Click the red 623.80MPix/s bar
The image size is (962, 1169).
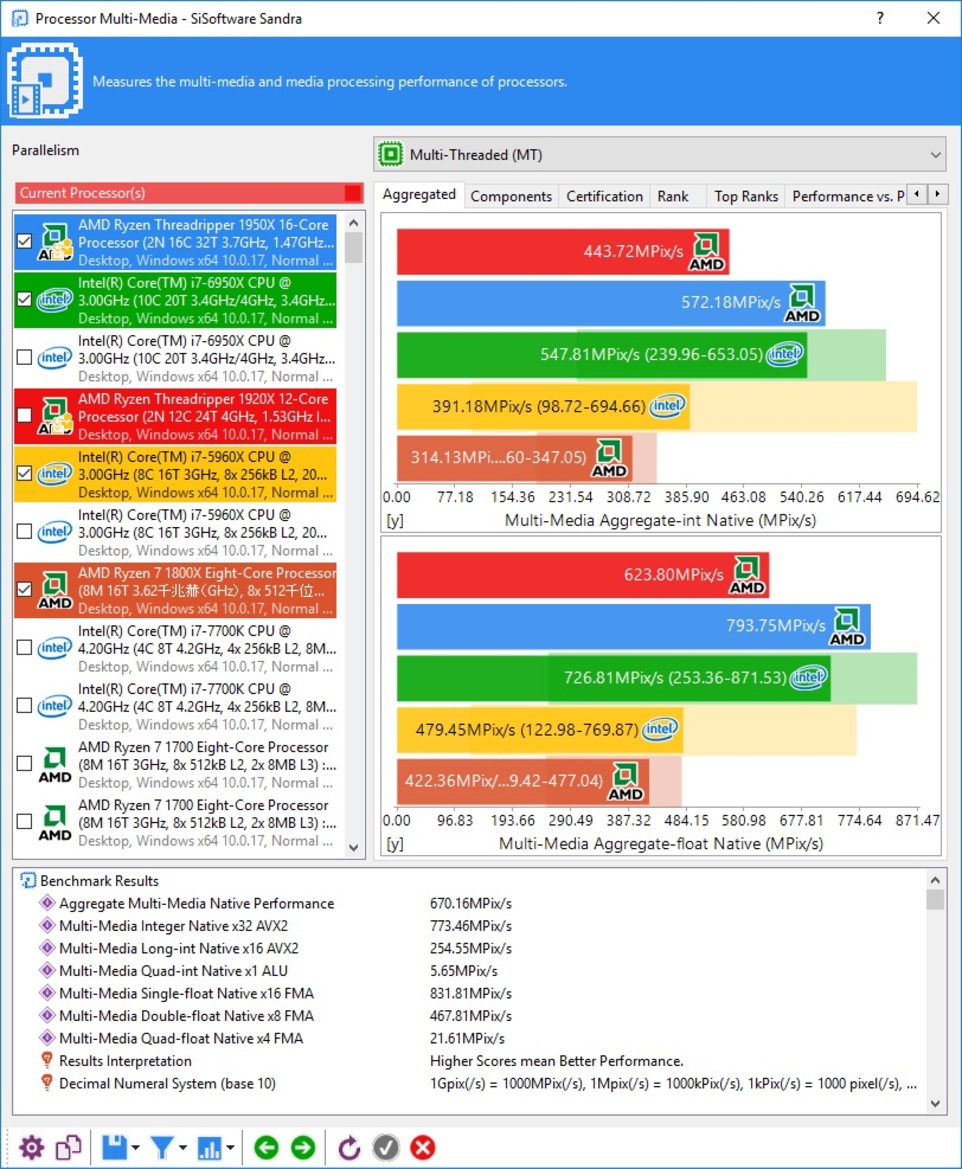(x=582, y=575)
